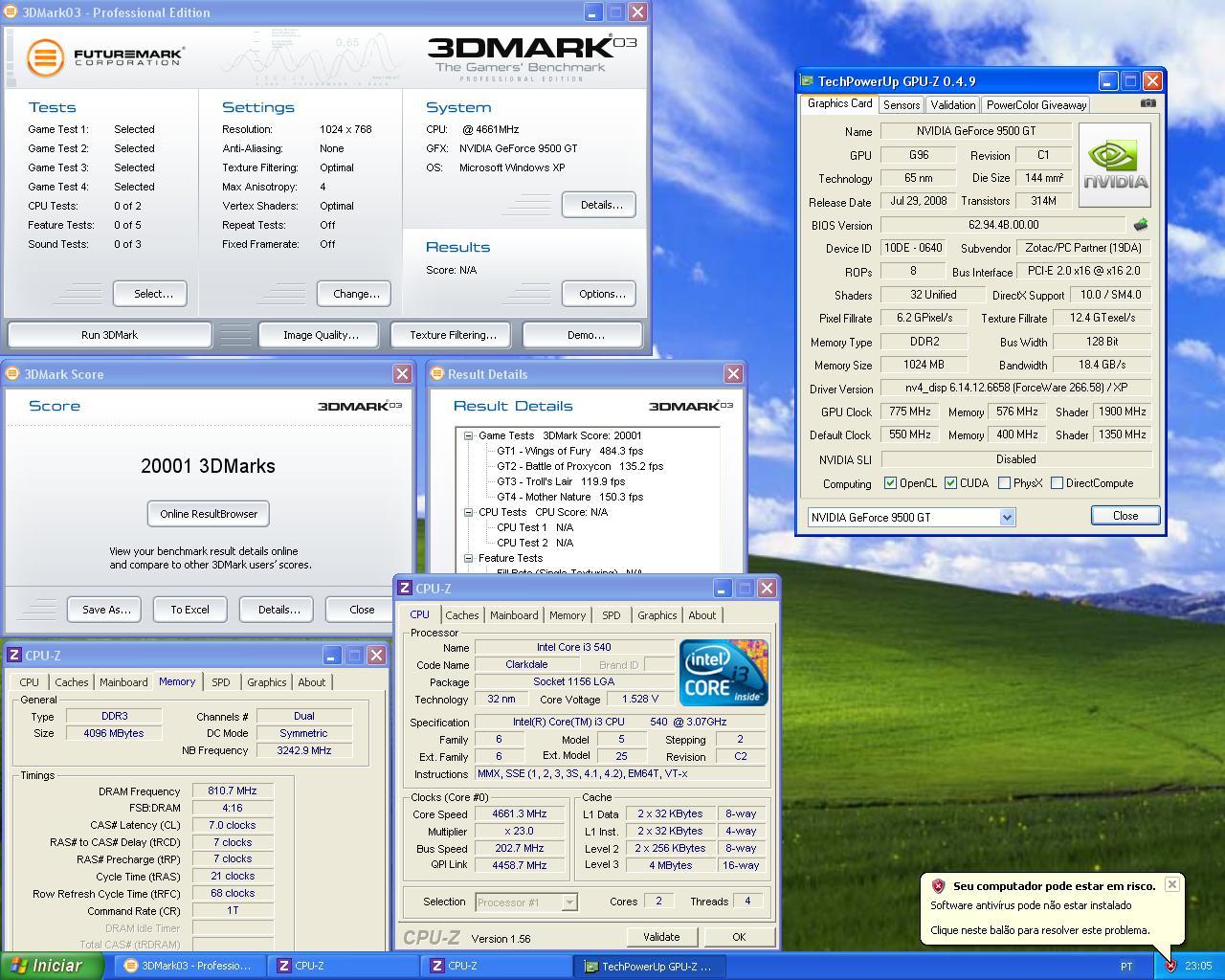Toggle the OpenCL checkbox in GPU-Z

(890, 483)
